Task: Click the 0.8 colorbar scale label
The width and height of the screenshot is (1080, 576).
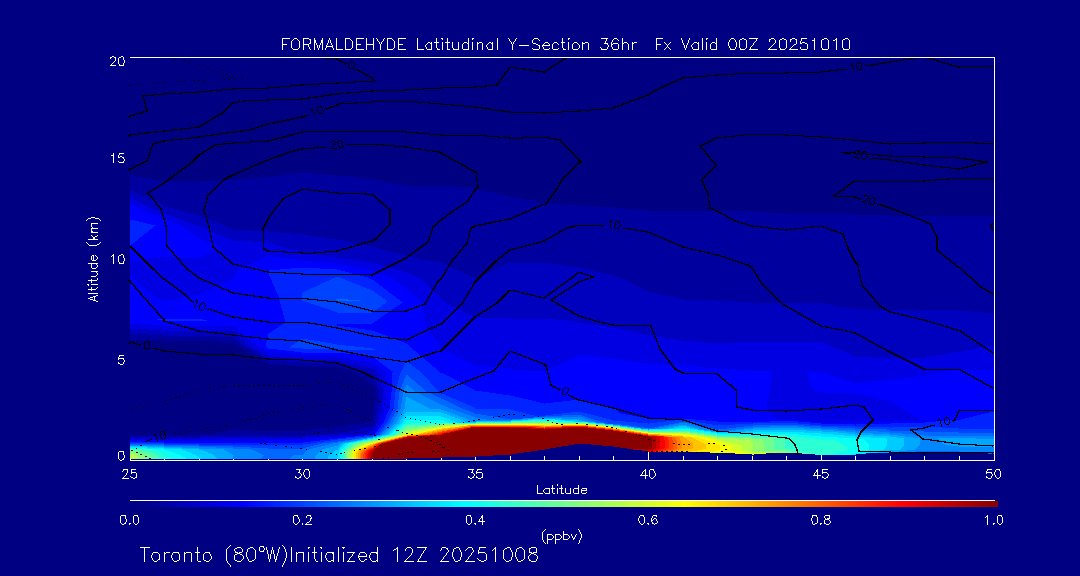Action: coord(821,520)
